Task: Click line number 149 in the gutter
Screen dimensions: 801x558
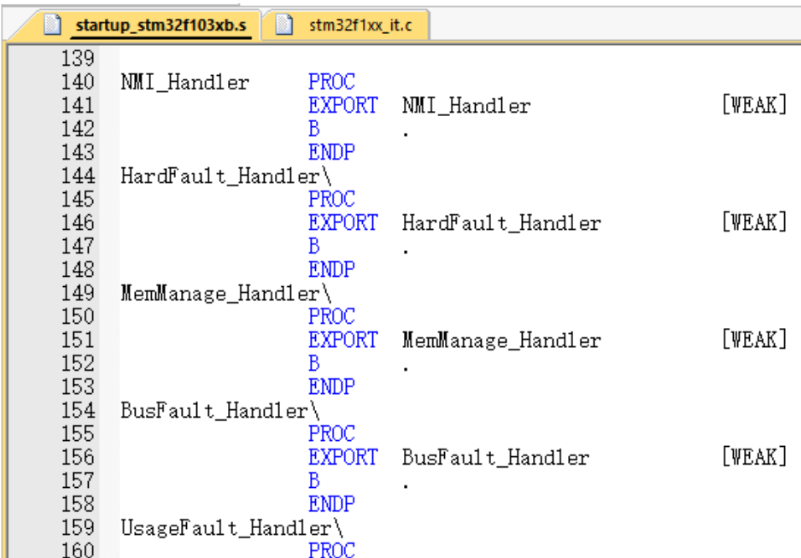Action: tap(77, 294)
